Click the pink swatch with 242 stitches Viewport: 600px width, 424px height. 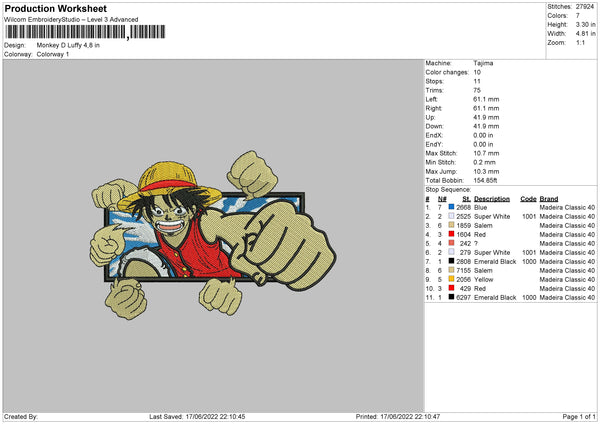452,243
